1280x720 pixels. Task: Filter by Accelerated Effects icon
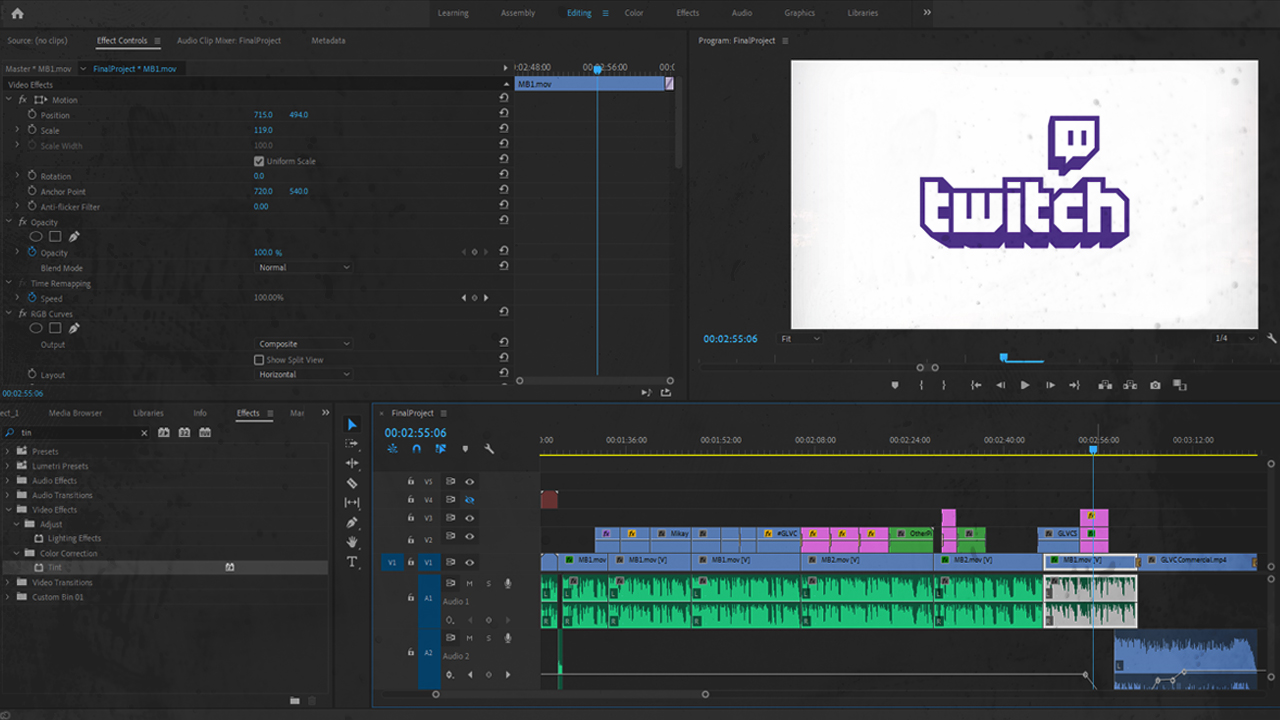coord(164,433)
